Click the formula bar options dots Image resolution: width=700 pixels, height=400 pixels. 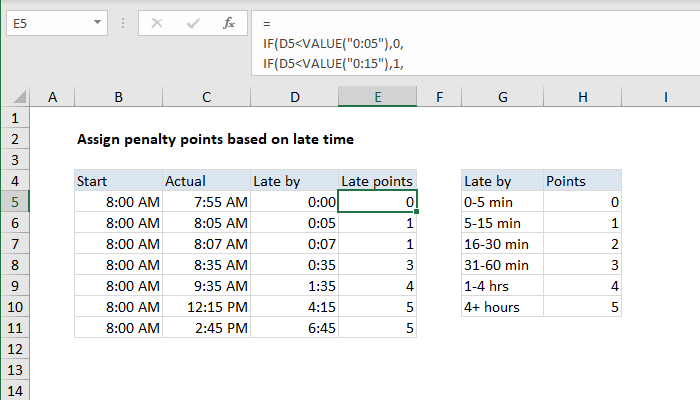tap(123, 23)
